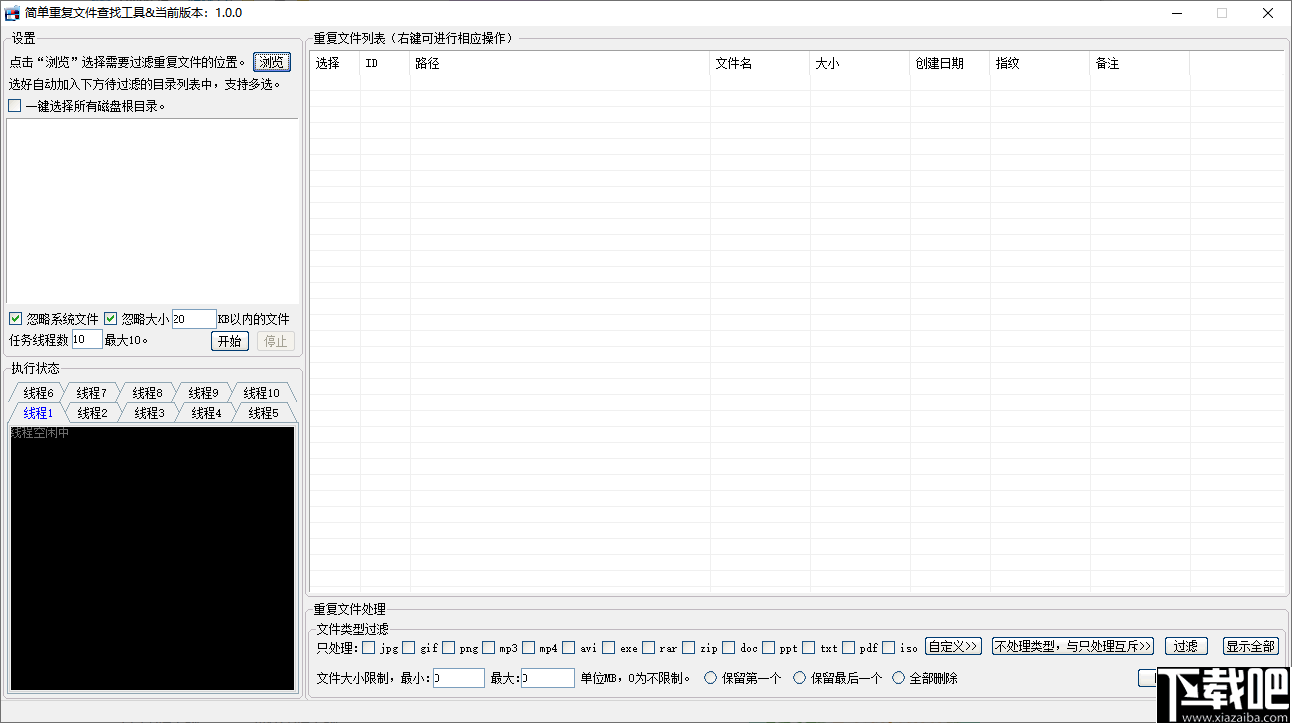Click the 自定义>> custom button
The height and width of the screenshot is (723, 1292).
coord(953,646)
